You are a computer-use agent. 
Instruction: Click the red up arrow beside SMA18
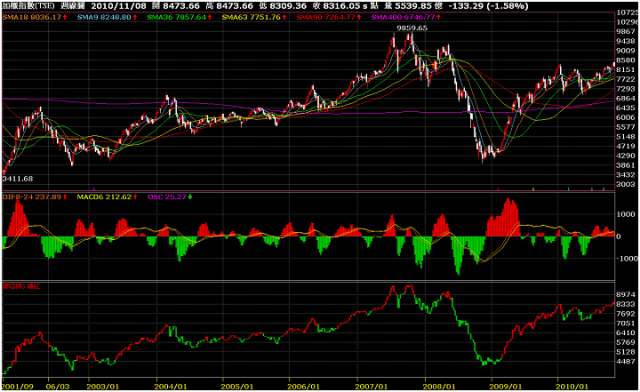click(x=65, y=17)
